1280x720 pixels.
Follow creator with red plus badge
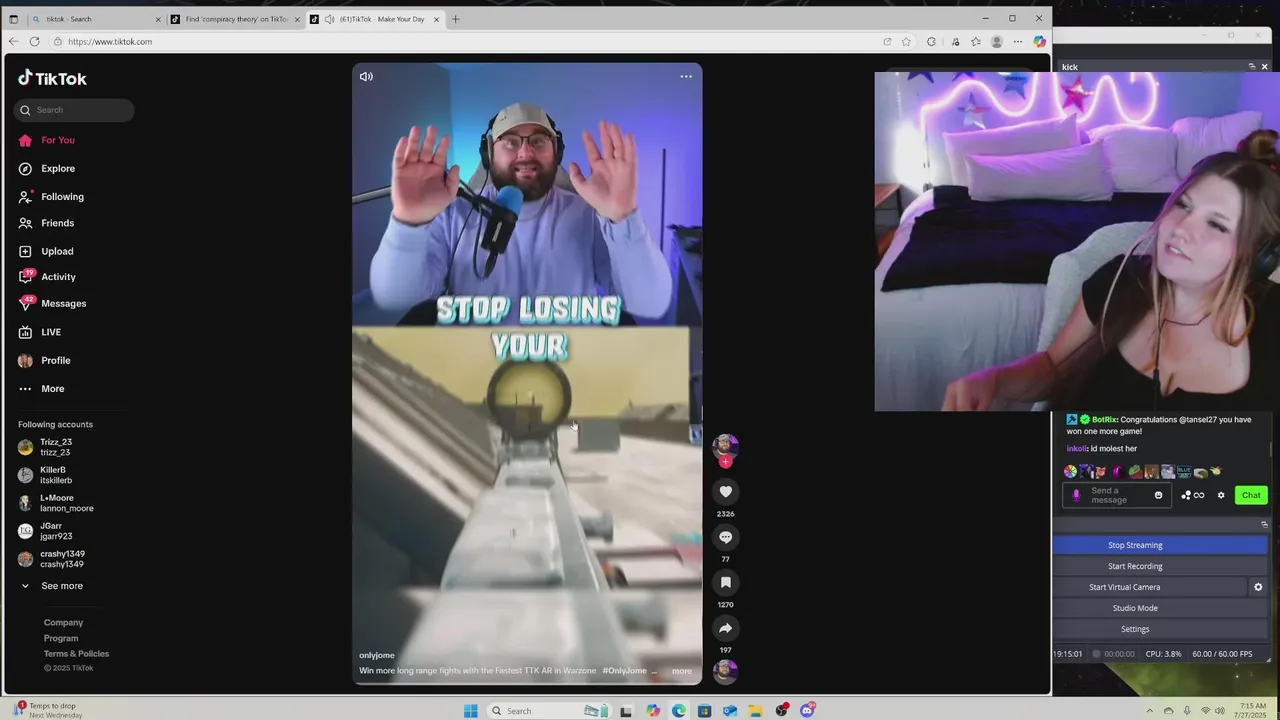[726, 462]
